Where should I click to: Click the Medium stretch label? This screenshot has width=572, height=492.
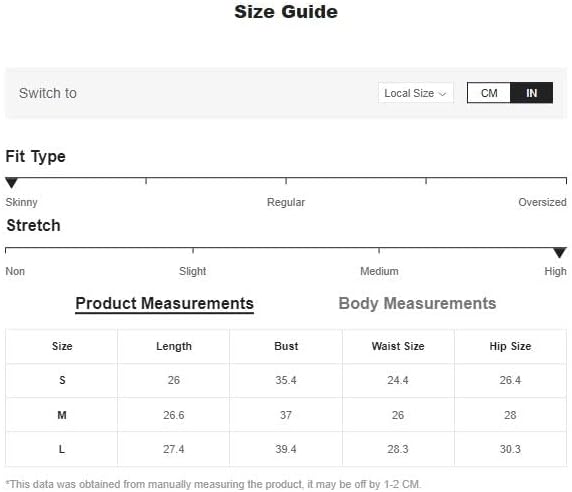(x=379, y=271)
